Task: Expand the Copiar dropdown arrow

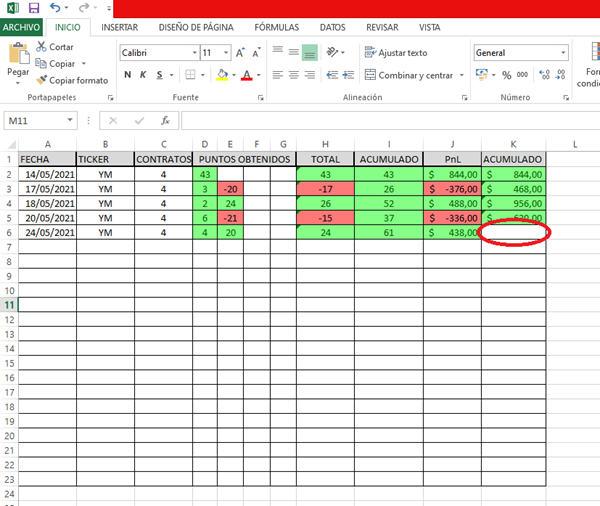Action: click(83, 64)
